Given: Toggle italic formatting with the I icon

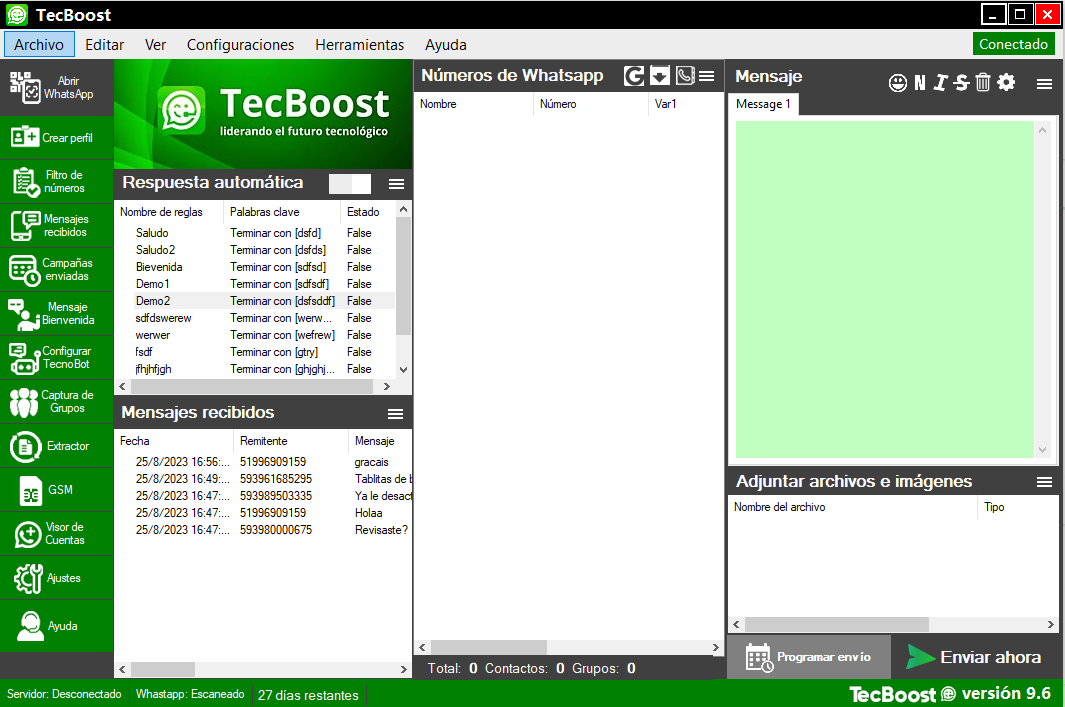Looking at the screenshot, I should pyautogui.click(x=940, y=83).
